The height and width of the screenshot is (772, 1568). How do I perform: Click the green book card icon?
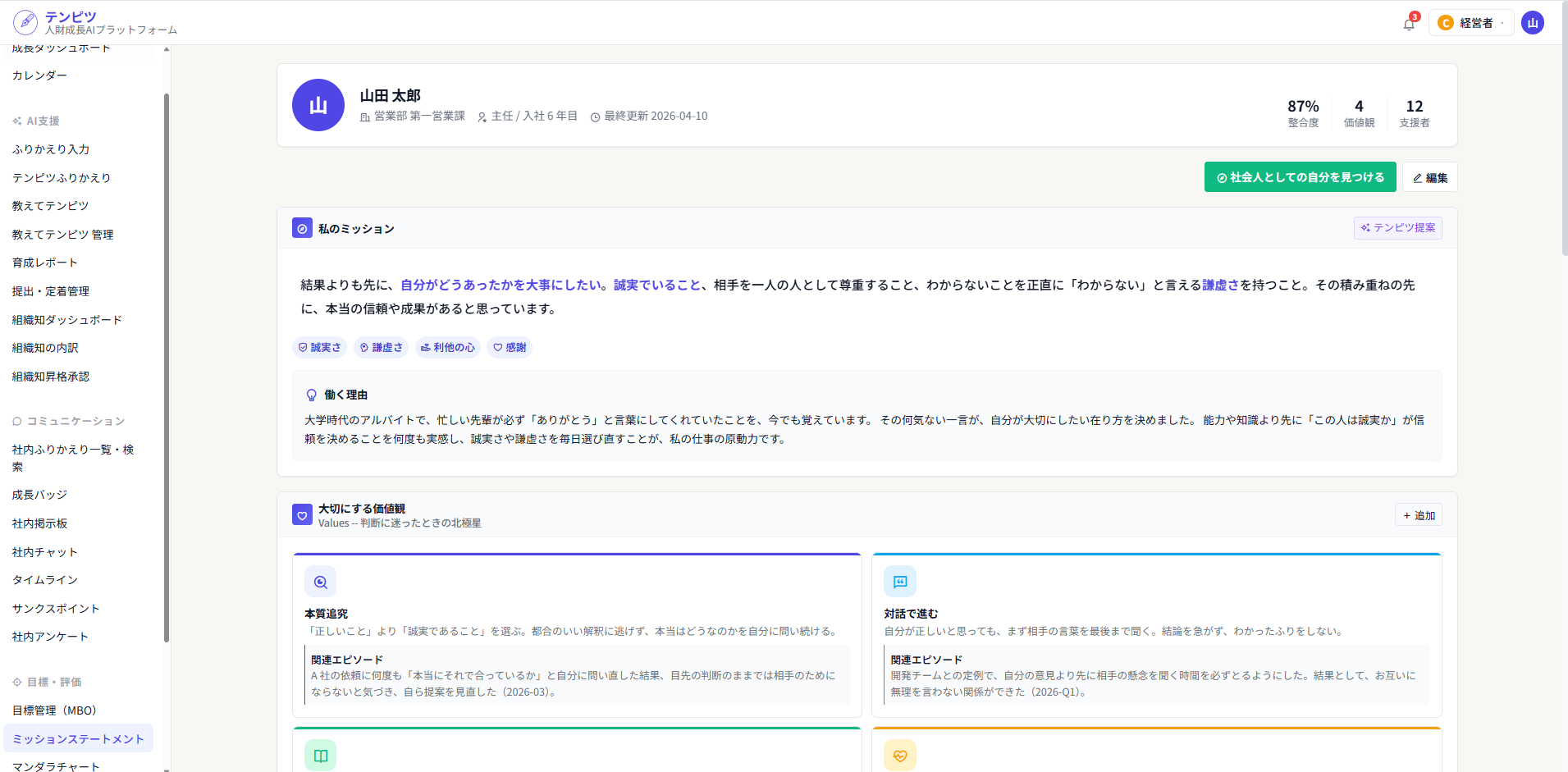pos(320,756)
